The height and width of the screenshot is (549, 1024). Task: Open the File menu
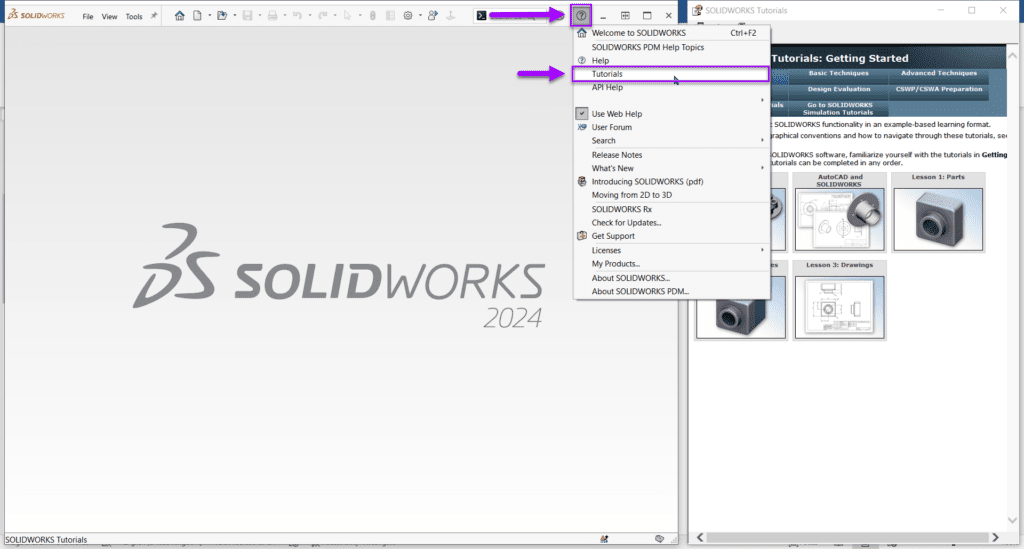coord(88,16)
